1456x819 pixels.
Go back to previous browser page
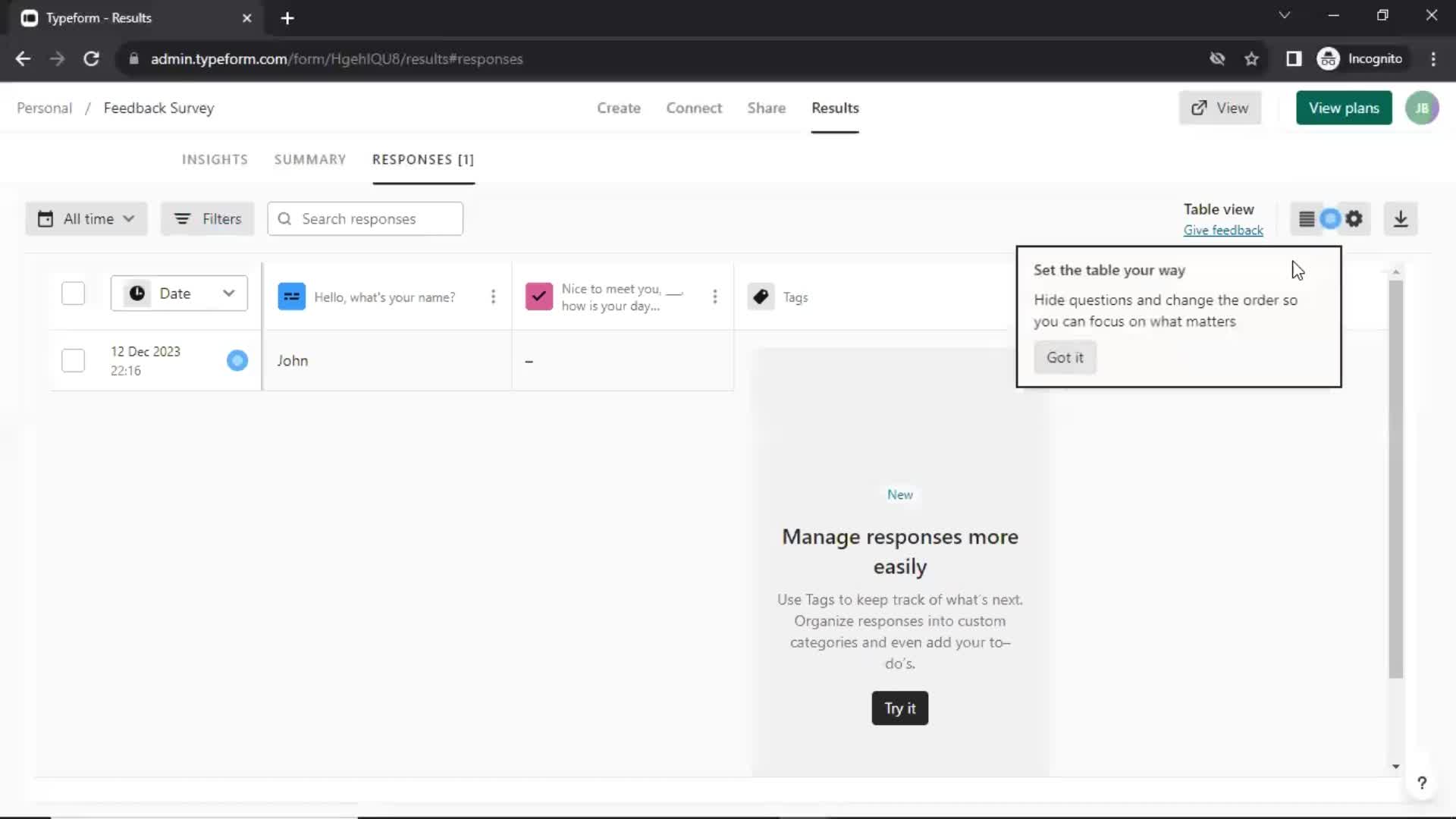click(23, 59)
